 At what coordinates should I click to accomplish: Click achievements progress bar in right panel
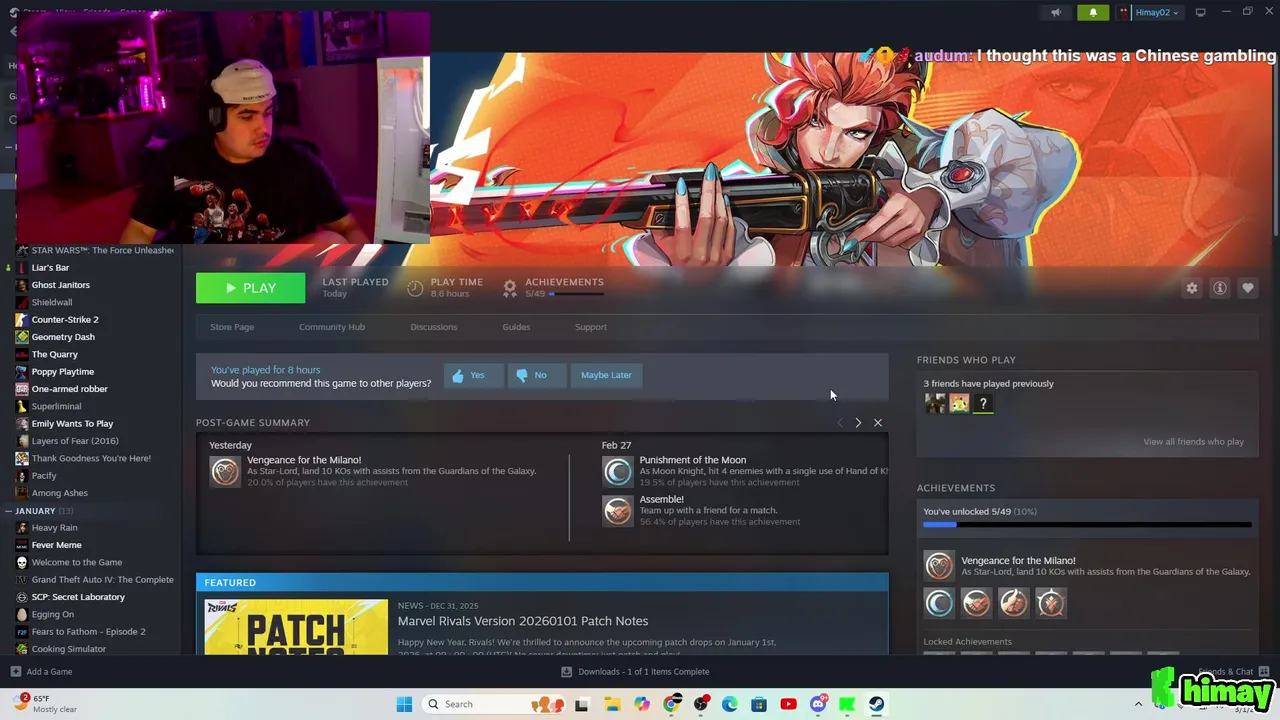(1087, 524)
